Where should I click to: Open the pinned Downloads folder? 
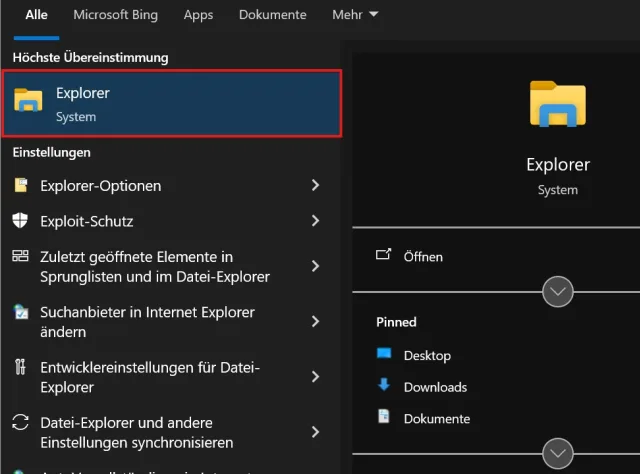pyautogui.click(x=434, y=387)
